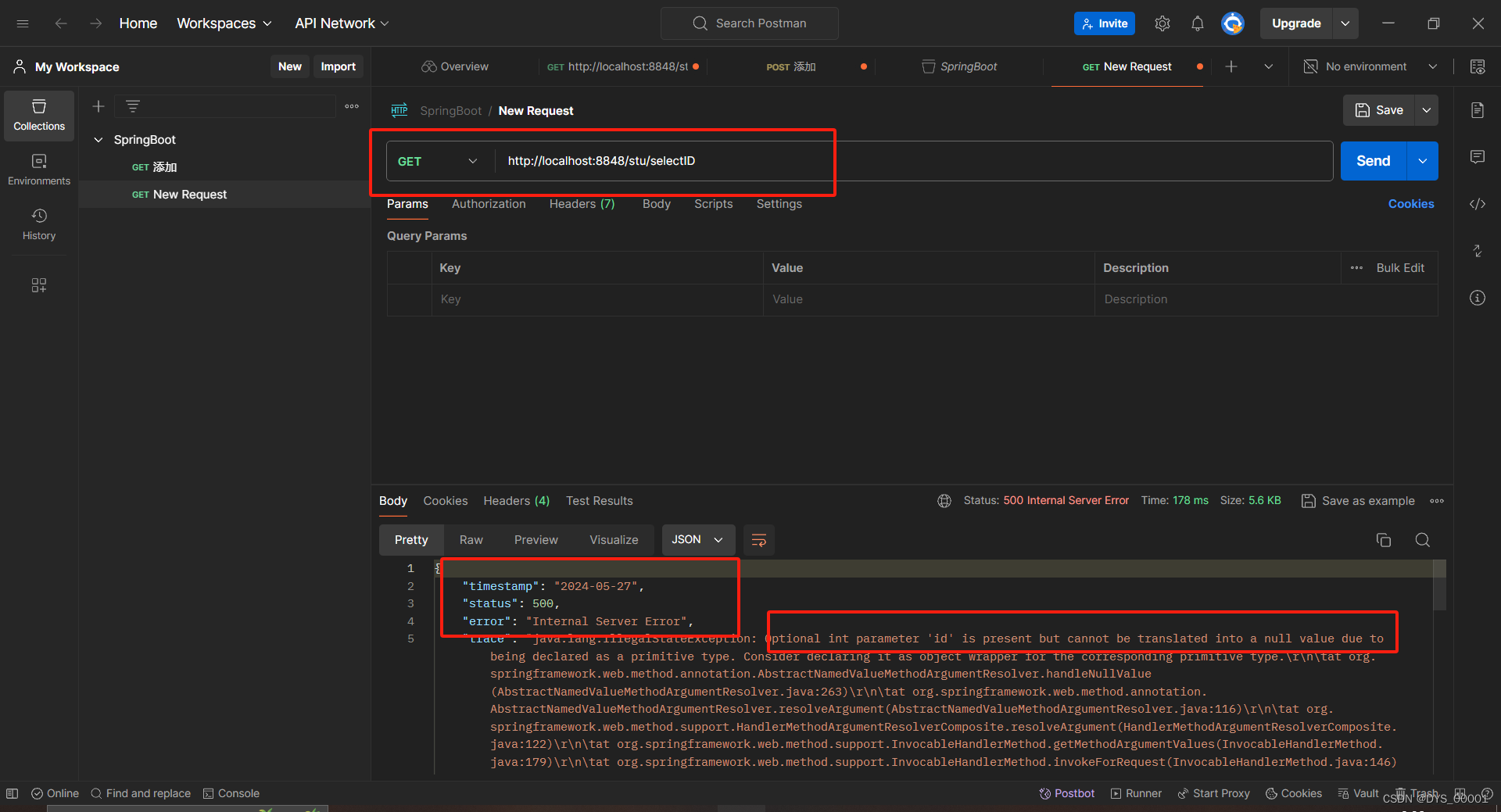The image size is (1501, 812).
Task: Click the filter collections icon
Action: [x=133, y=106]
